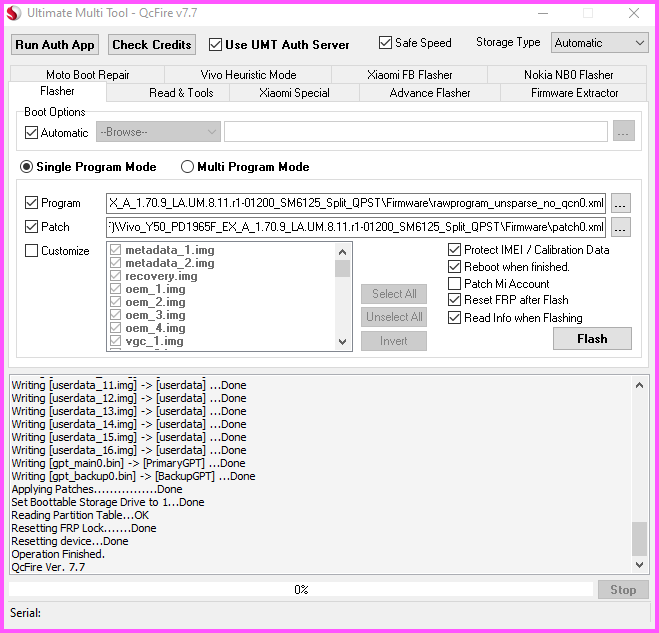Toggle Use UMT Auth Server checkbox
Viewport: 659px width, 633px height.
click(x=215, y=45)
